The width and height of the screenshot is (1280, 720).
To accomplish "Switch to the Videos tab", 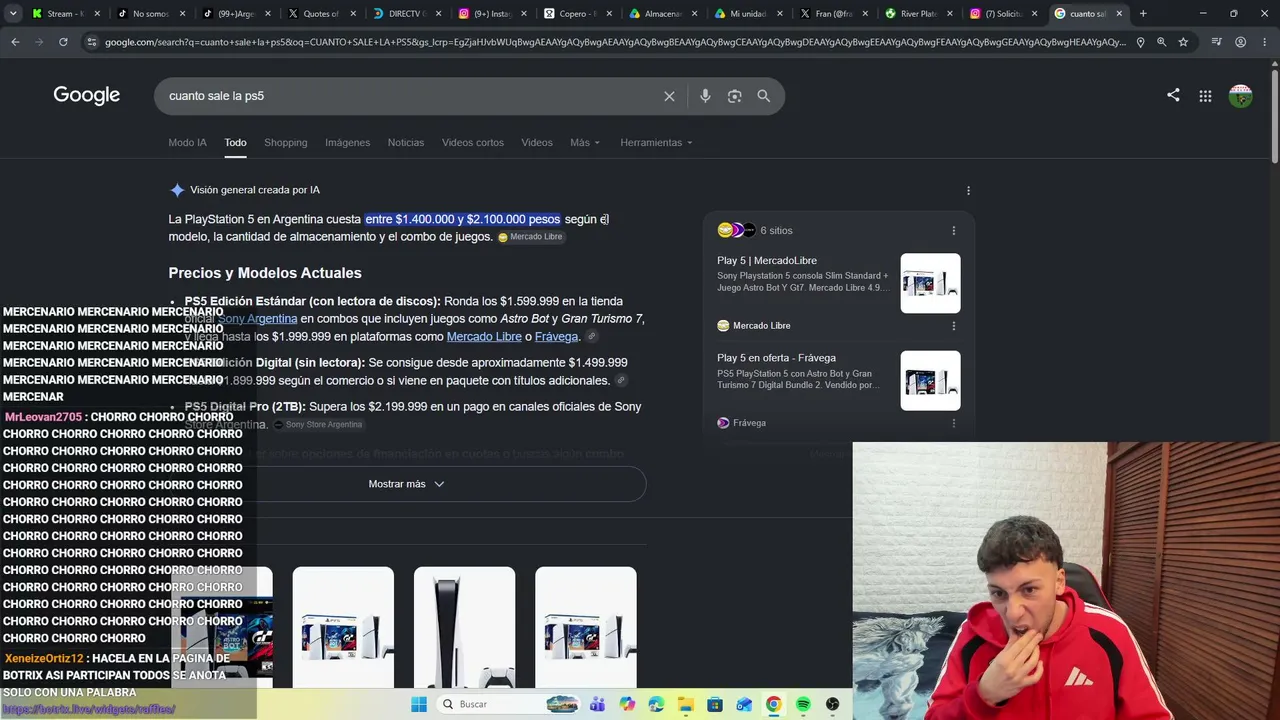I will pos(537,143).
